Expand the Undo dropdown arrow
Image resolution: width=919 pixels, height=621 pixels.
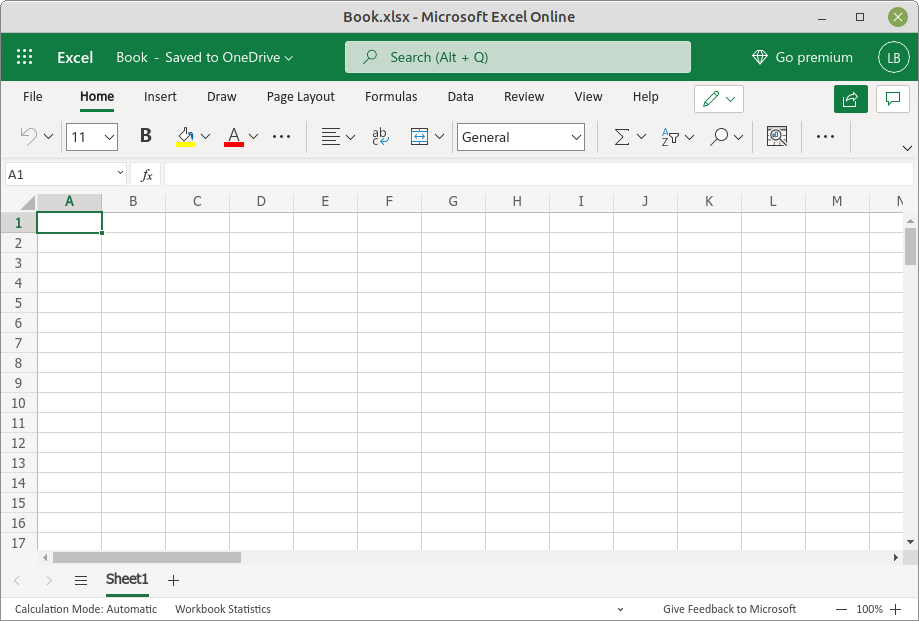click(x=49, y=137)
